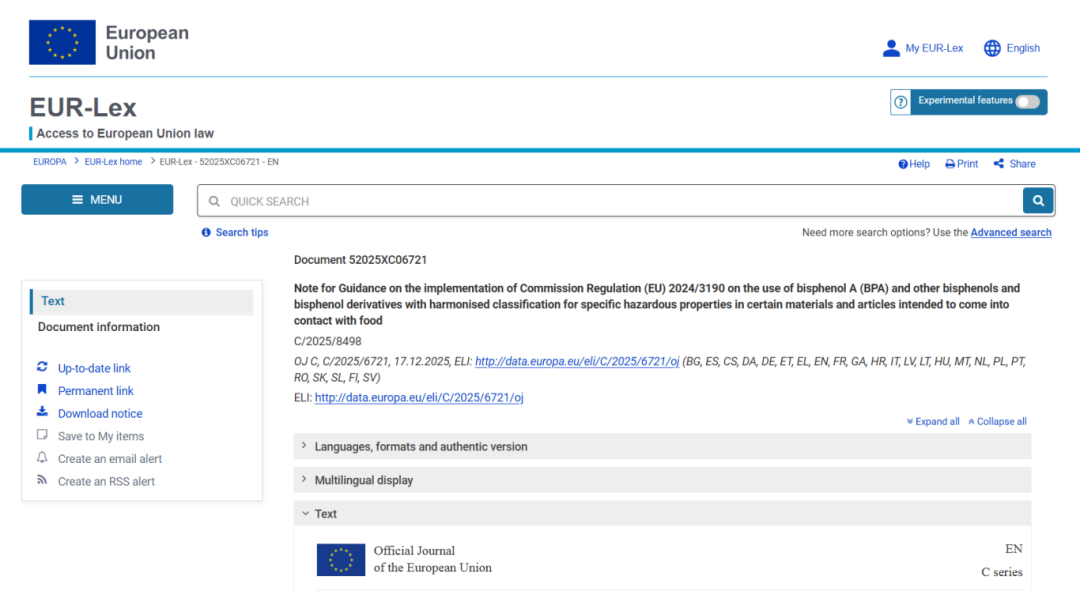
Task: Expand Languages, formats and authentic version
Action: tap(421, 447)
